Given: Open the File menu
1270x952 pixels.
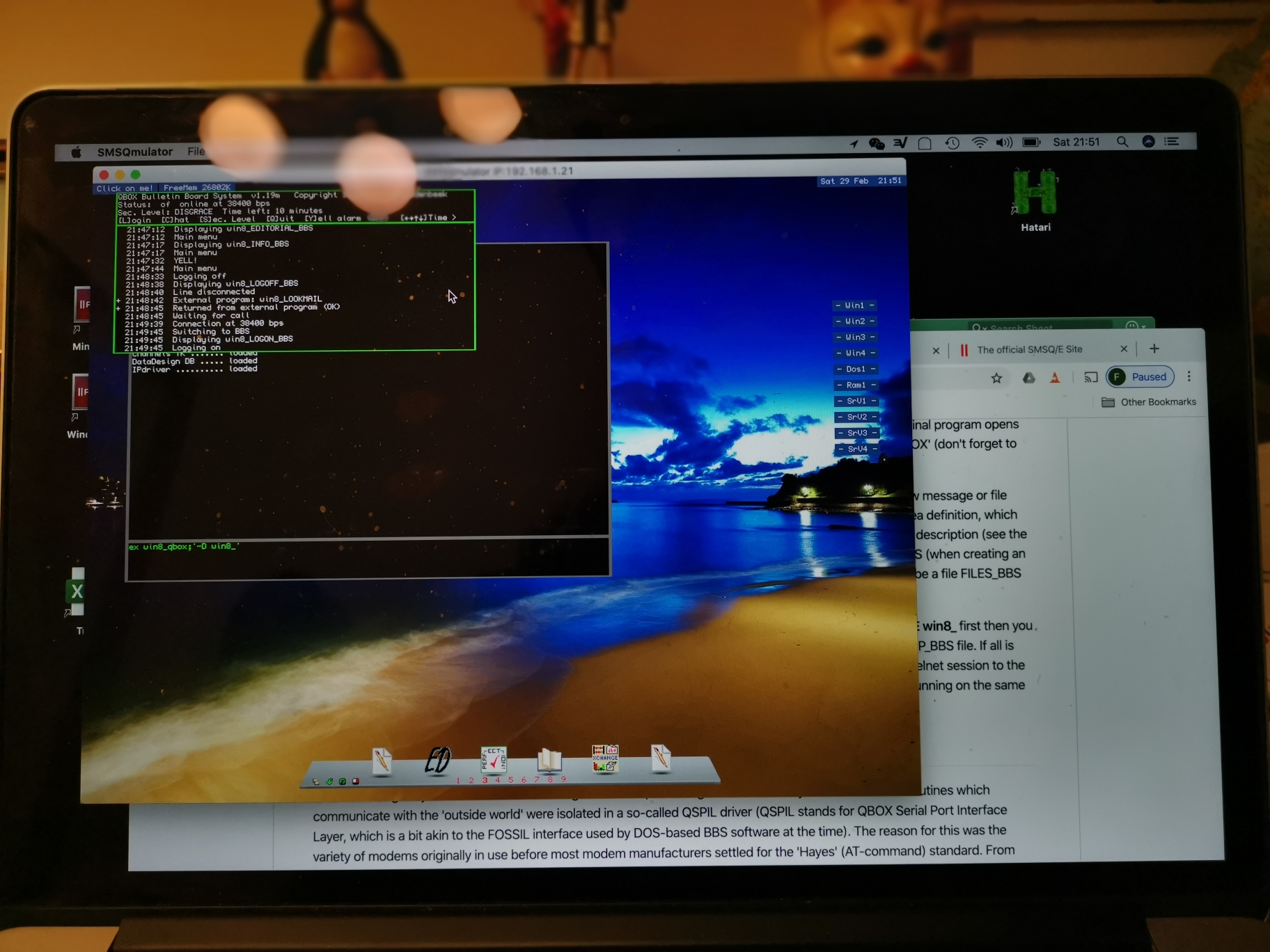Looking at the screenshot, I should [196, 151].
